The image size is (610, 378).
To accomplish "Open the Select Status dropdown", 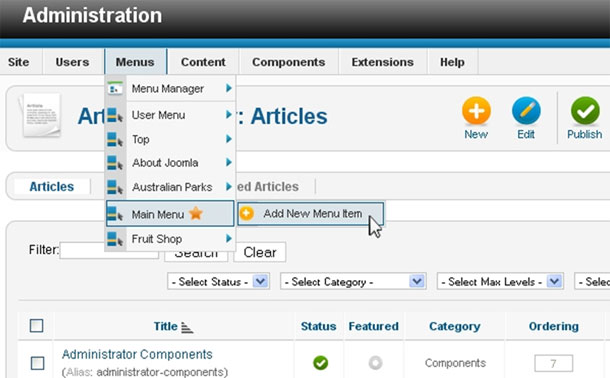I will 219,282.
